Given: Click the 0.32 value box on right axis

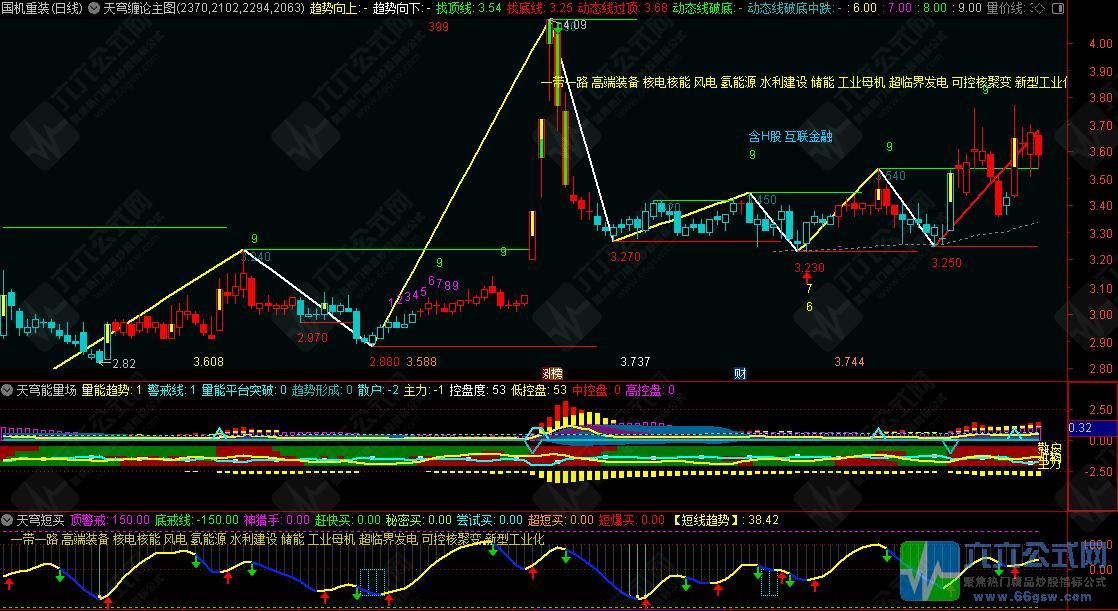Looking at the screenshot, I should click(1080, 428).
